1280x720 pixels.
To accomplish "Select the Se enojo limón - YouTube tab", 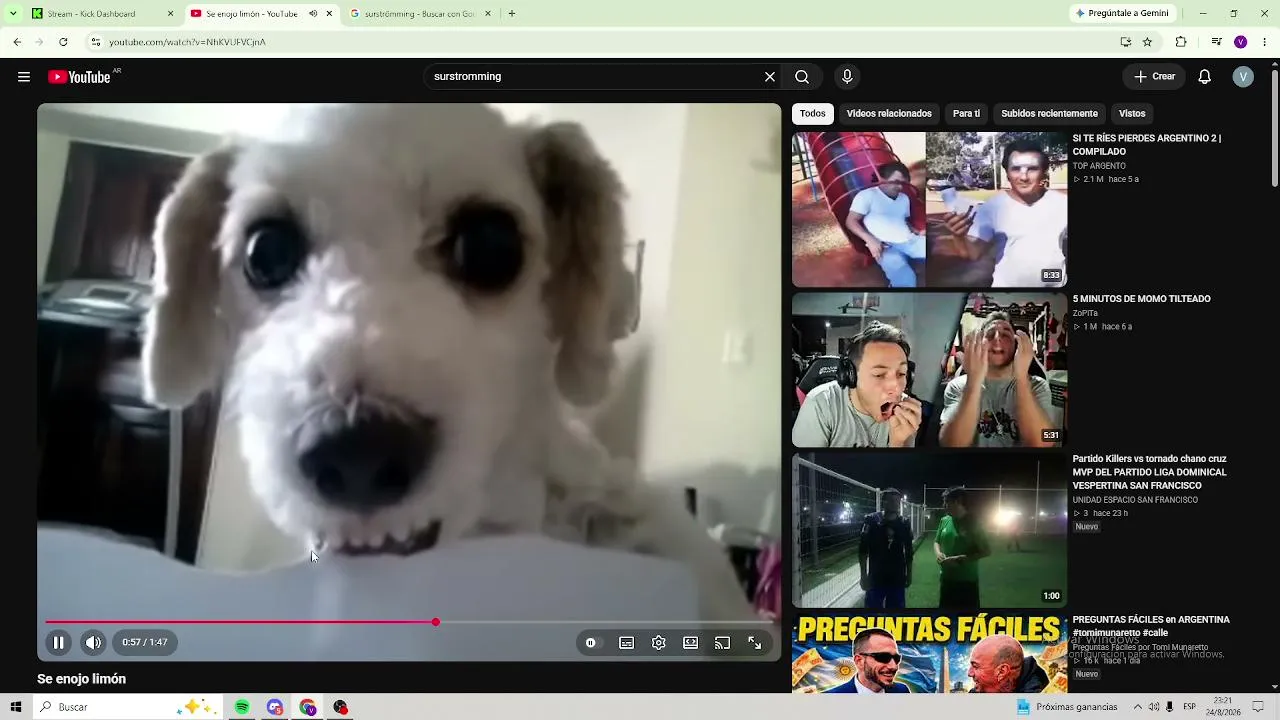I will click(261, 14).
